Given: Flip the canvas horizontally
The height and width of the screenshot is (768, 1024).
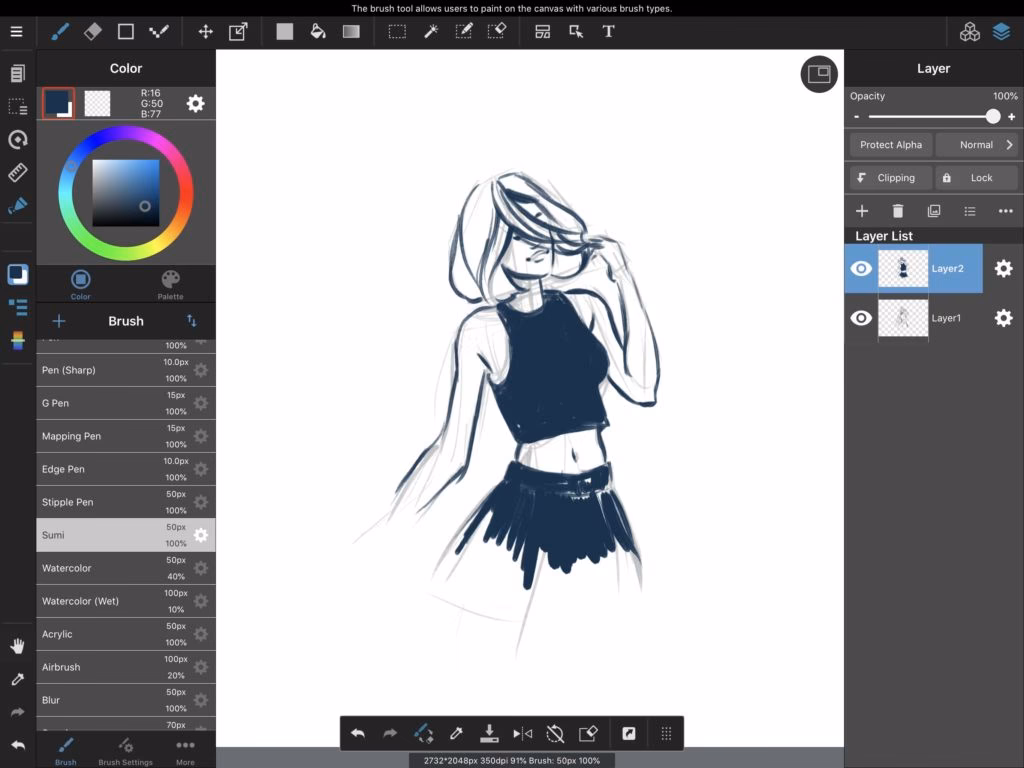Looking at the screenshot, I should click(x=523, y=732).
